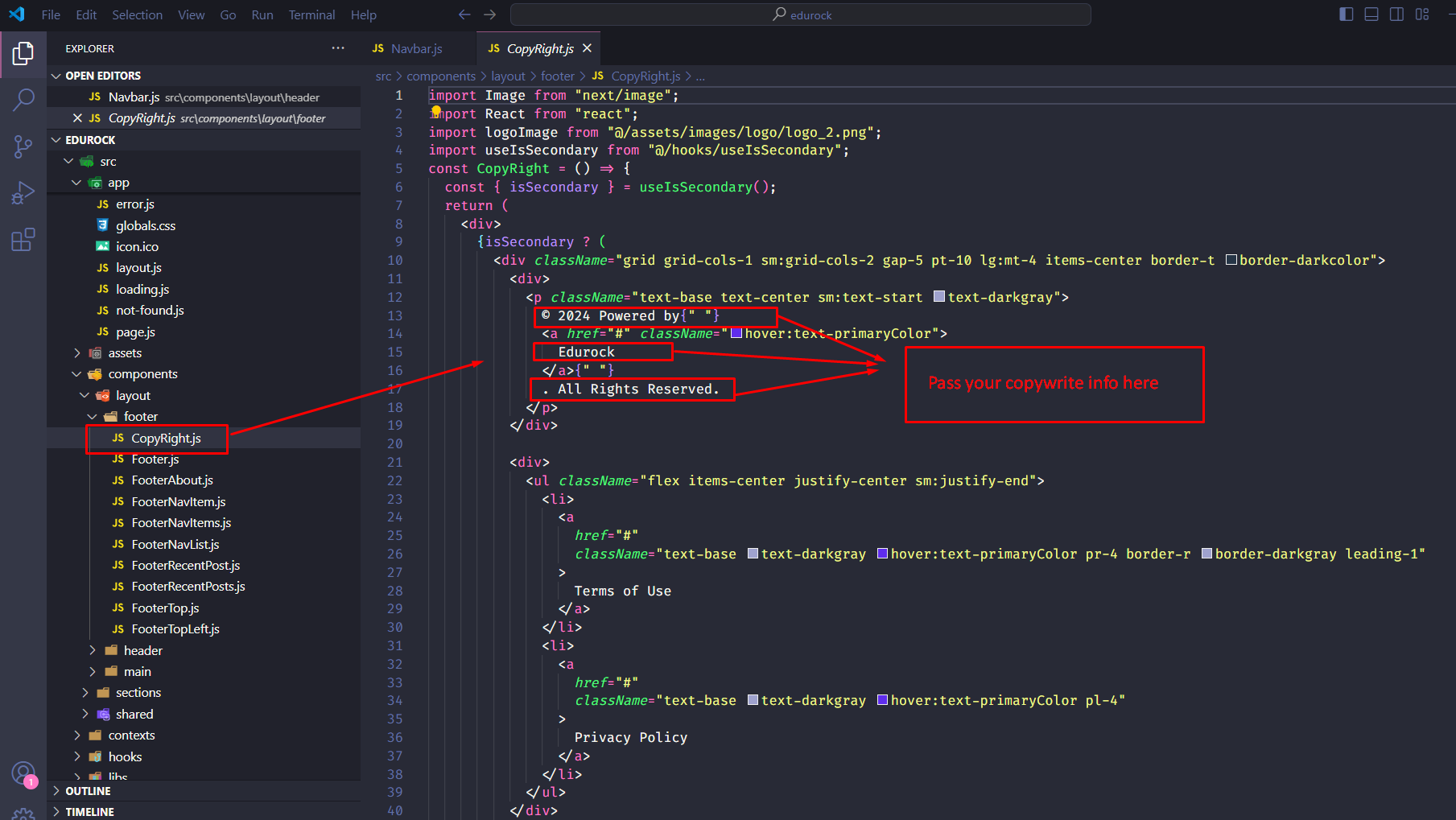Open the Customize Layout icon

click(x=1422, y=14)
